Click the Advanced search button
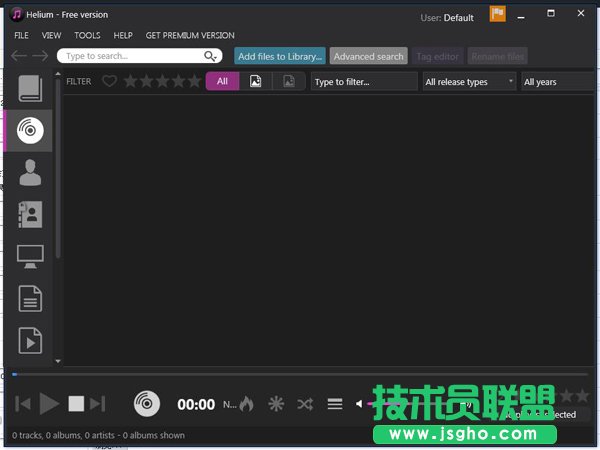 coord(368,56)
